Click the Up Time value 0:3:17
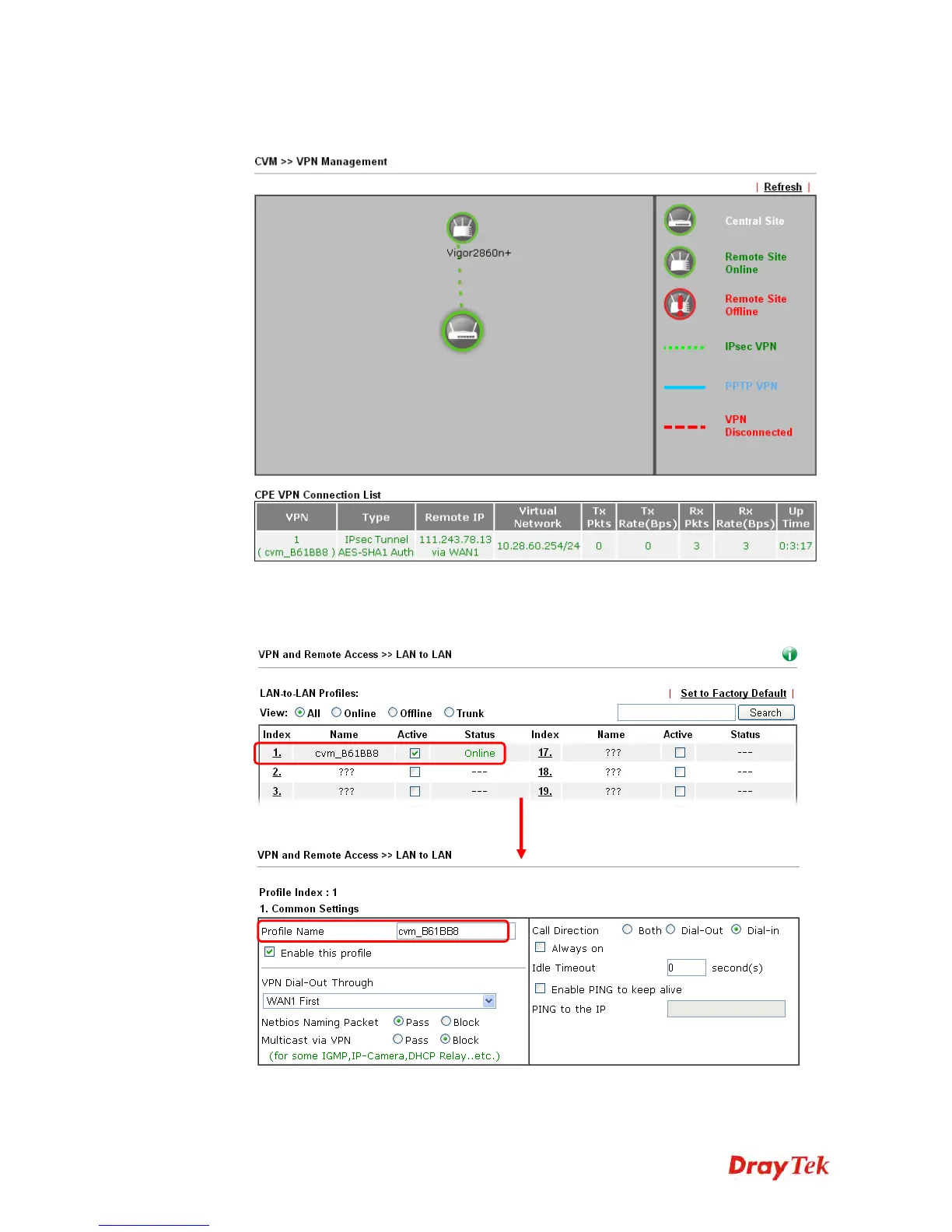Screen dimensions: 952x1232 click(796, 546)
